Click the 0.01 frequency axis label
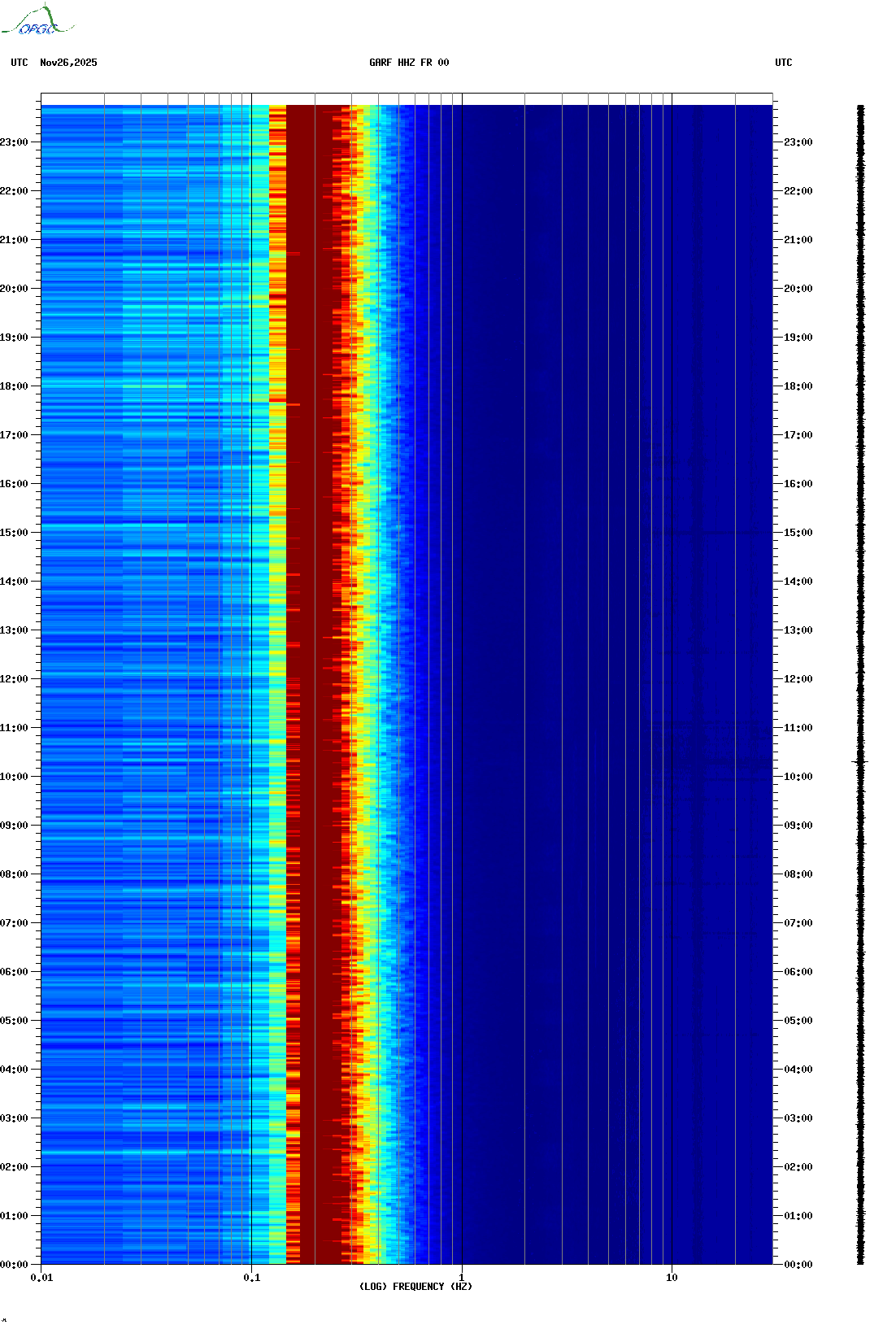Image resolution: width=896 pixels, height=1329 pixels. 41,1278
